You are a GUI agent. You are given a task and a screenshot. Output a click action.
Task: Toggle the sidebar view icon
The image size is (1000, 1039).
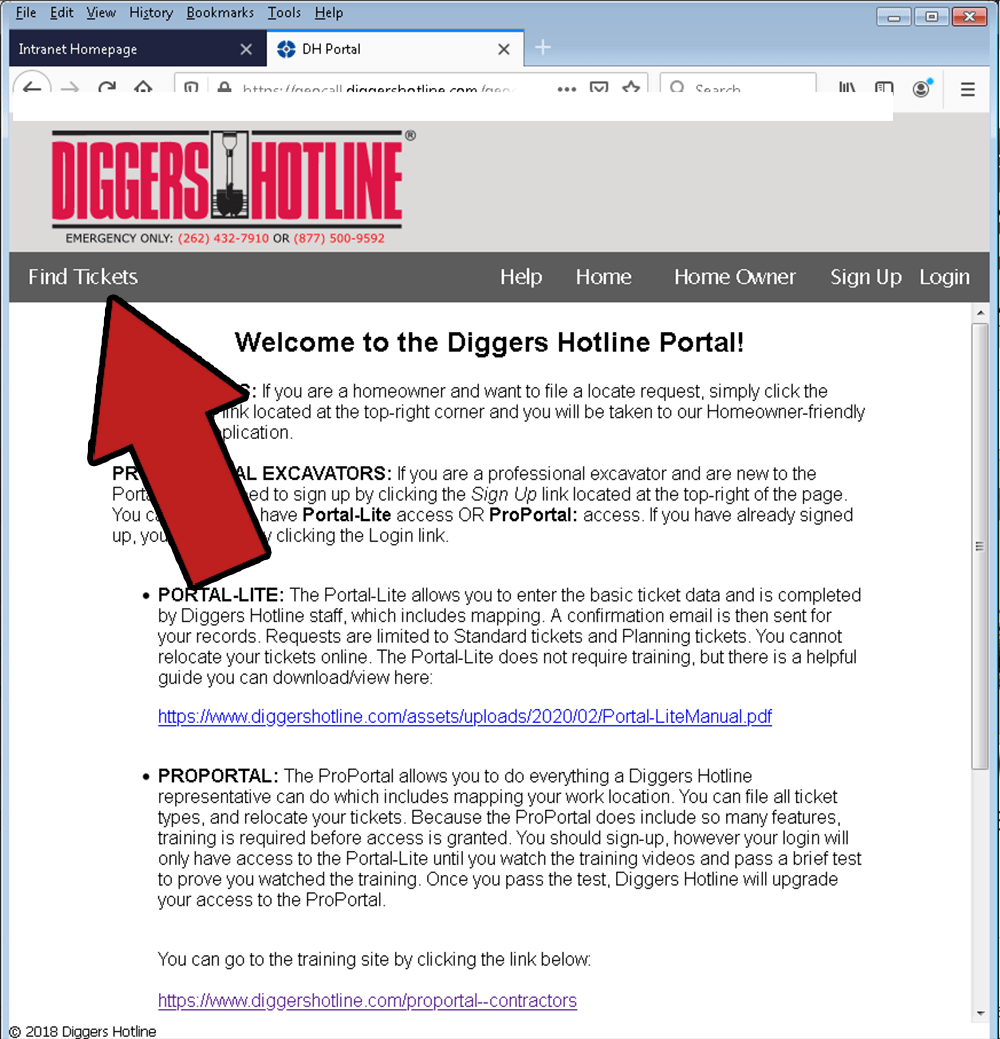[x=884, y=88]
